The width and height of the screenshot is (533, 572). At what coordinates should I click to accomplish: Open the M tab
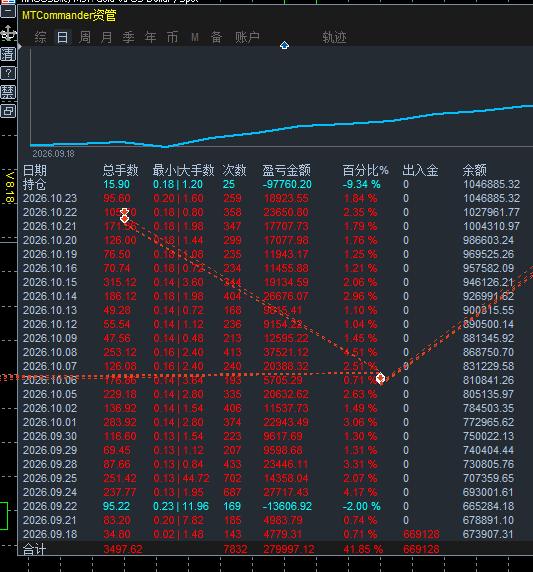point(195,37)
